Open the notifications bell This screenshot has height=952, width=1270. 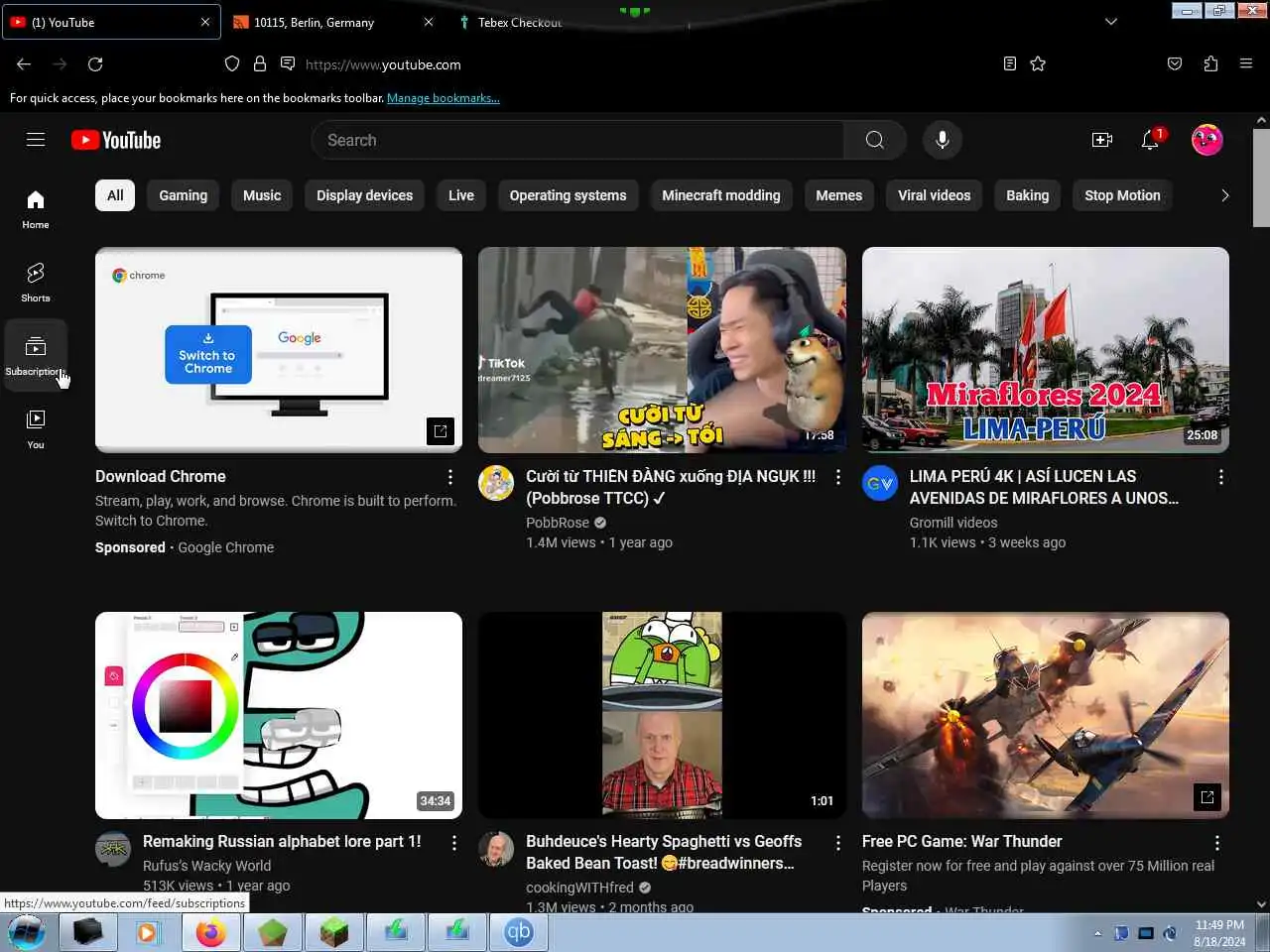click(x=1151, y=140)
